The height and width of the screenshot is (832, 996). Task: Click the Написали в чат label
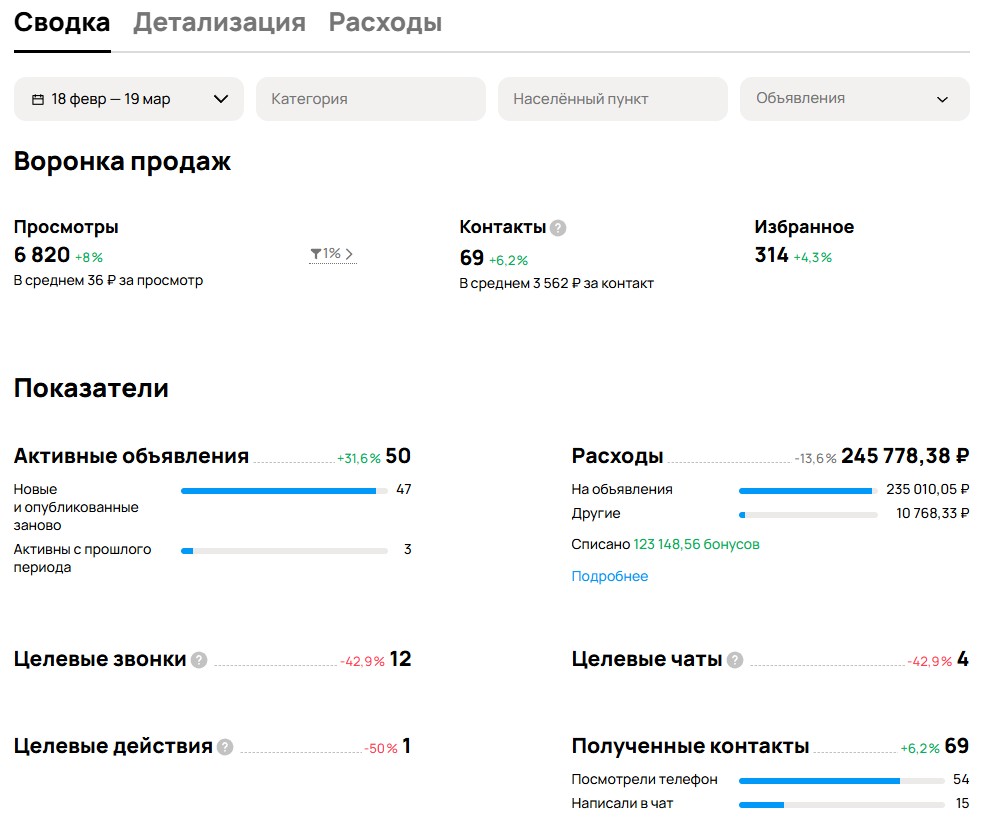pyautogui.click(x=622, y=804)
